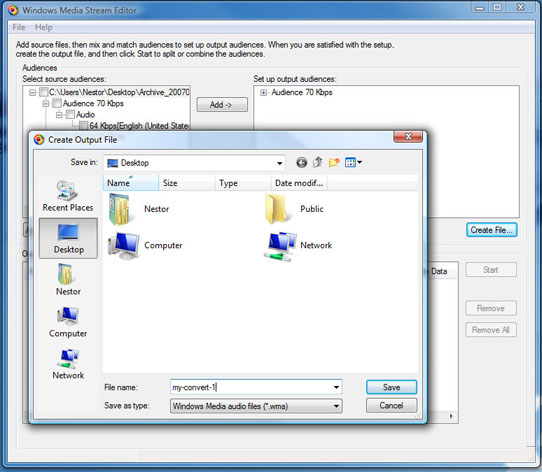The image size is (542, 472).
Task: Click the Back arrow icon in save dialog
Action: (x=301, y=162)
